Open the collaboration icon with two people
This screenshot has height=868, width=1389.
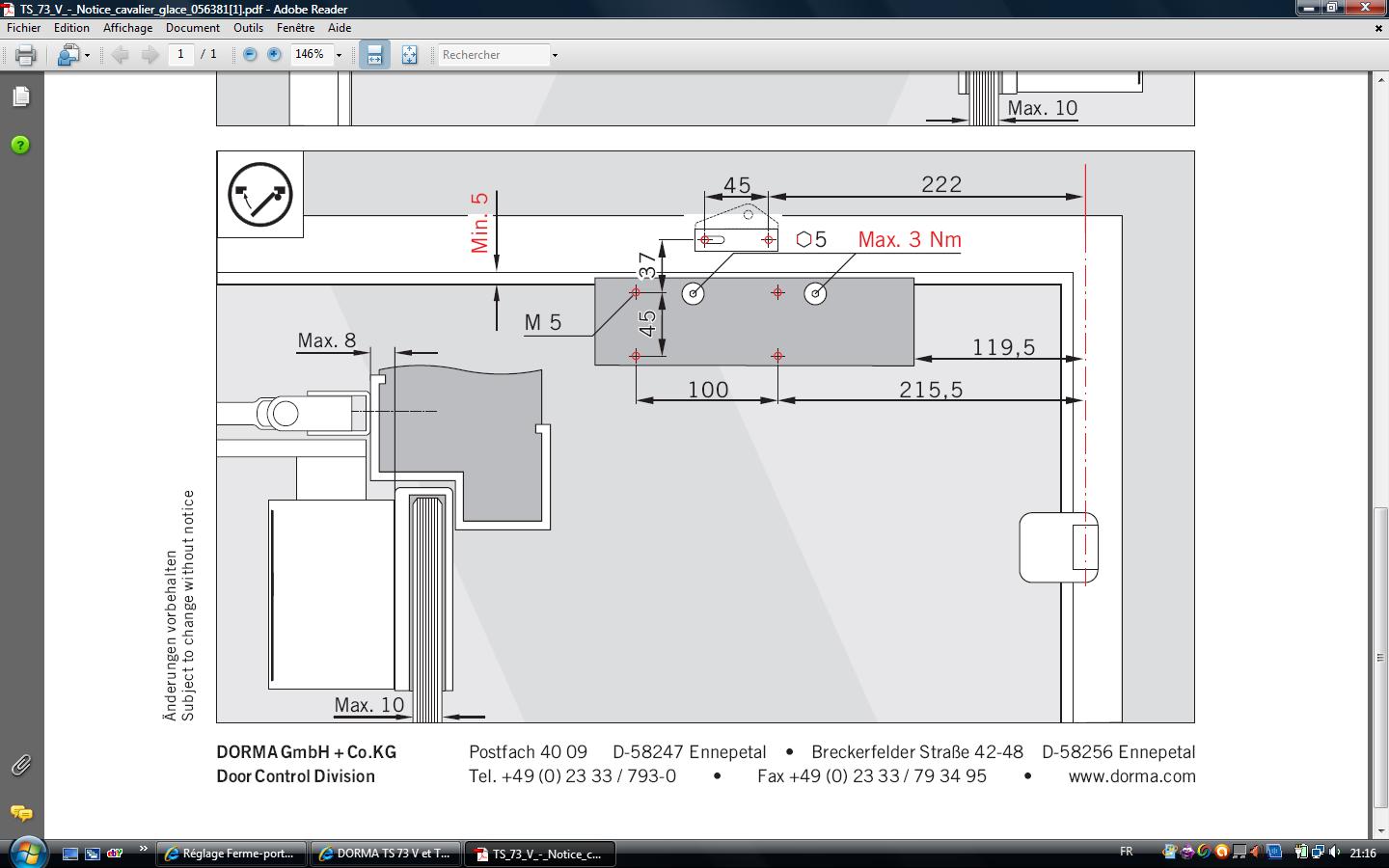tap(67, 55)
